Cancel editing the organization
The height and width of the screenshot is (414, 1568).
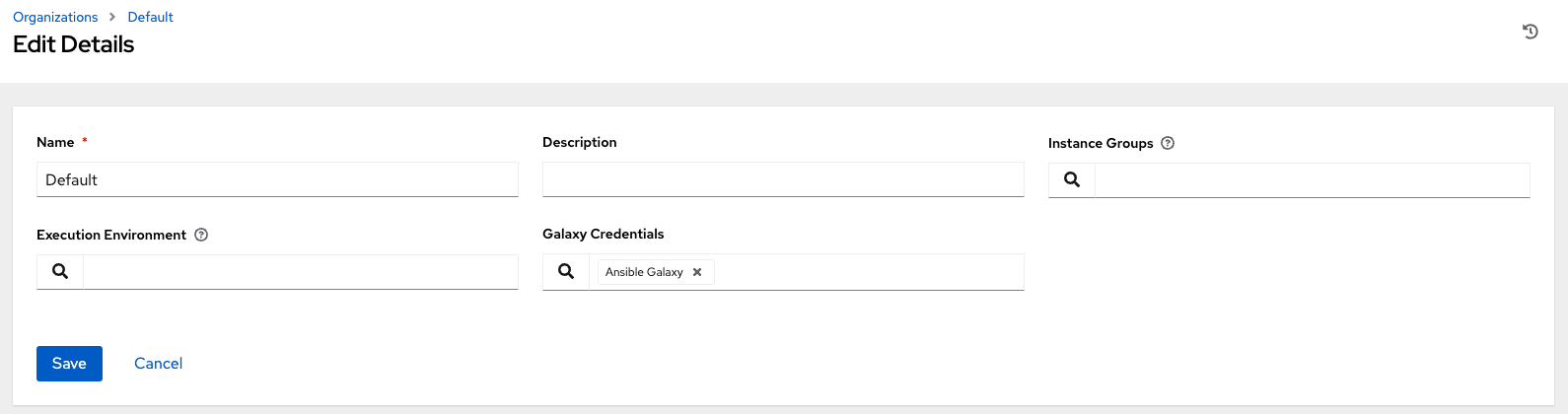(x=158, y=364)
